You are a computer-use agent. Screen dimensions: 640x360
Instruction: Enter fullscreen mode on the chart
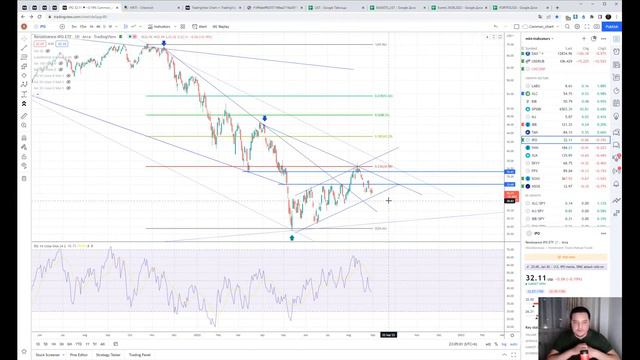pos(587,27)
